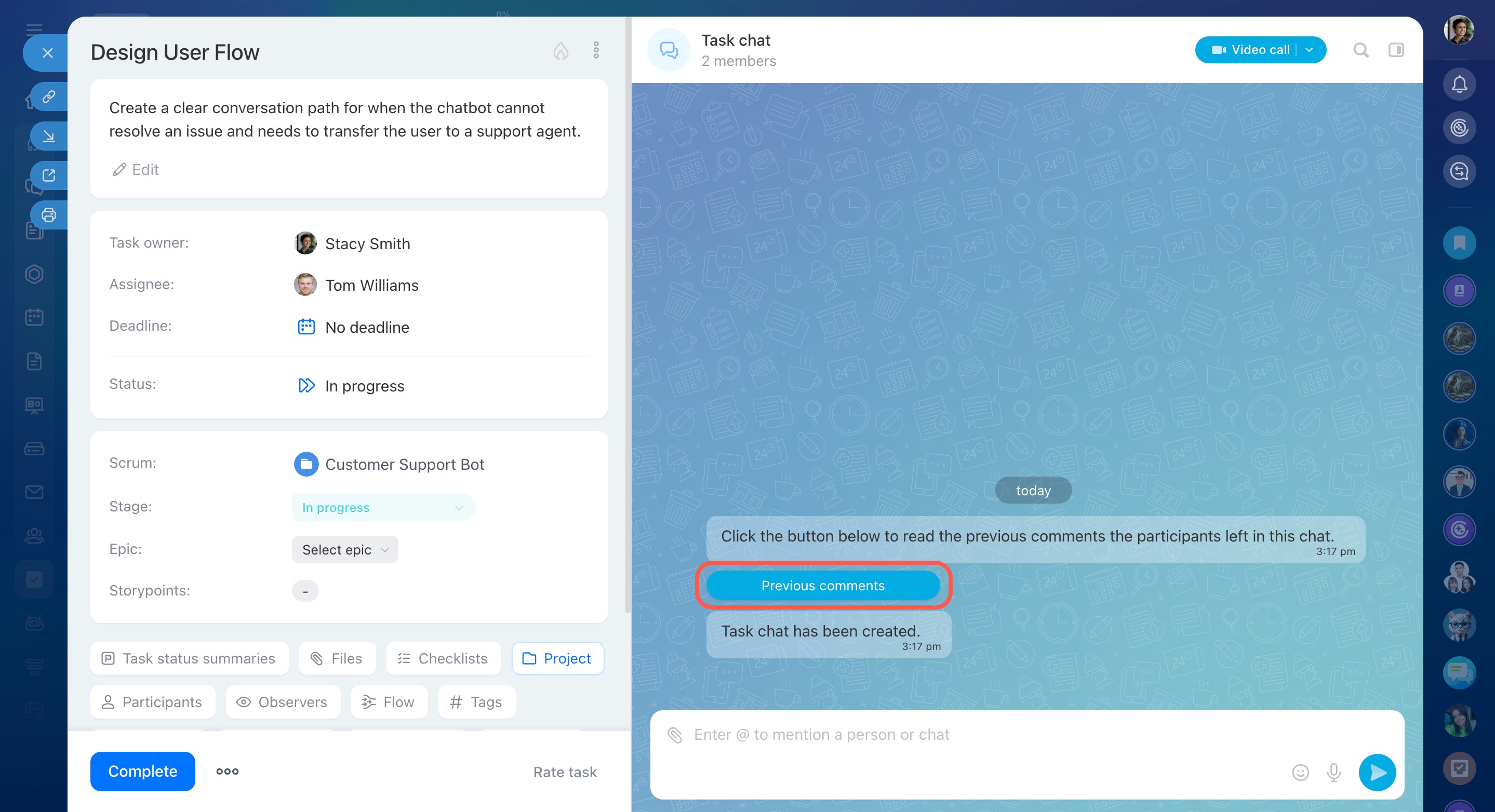Record a voice message with microphone

pyautogui.click(x=1333, y=772)
